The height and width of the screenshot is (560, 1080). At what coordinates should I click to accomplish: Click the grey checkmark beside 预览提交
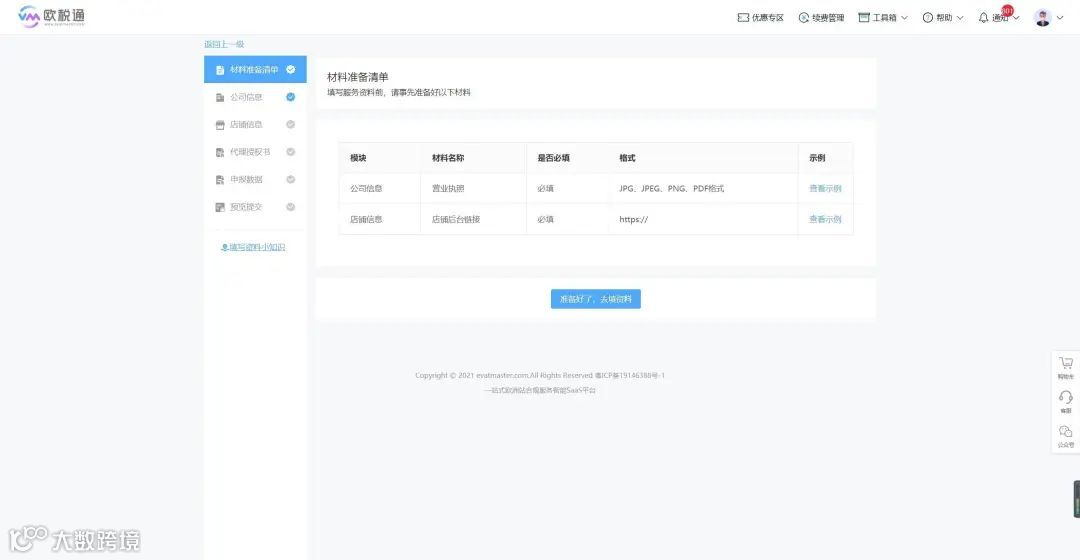pos(291,207)
